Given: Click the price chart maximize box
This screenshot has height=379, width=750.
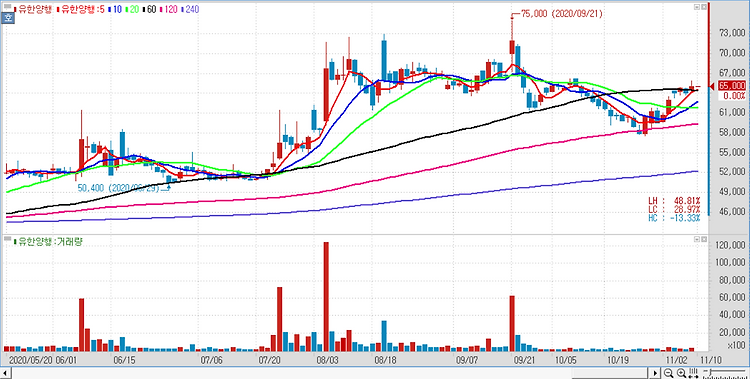Looking at the screenshot, I should point(696,8).
